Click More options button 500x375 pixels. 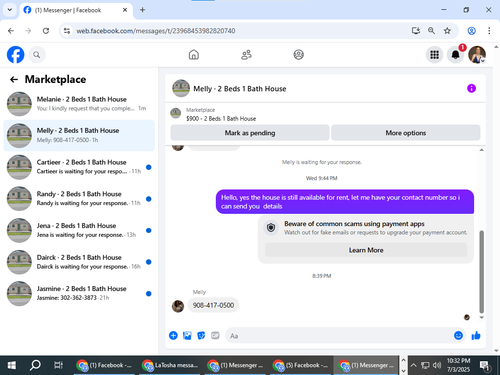click(x=406, y=133)
